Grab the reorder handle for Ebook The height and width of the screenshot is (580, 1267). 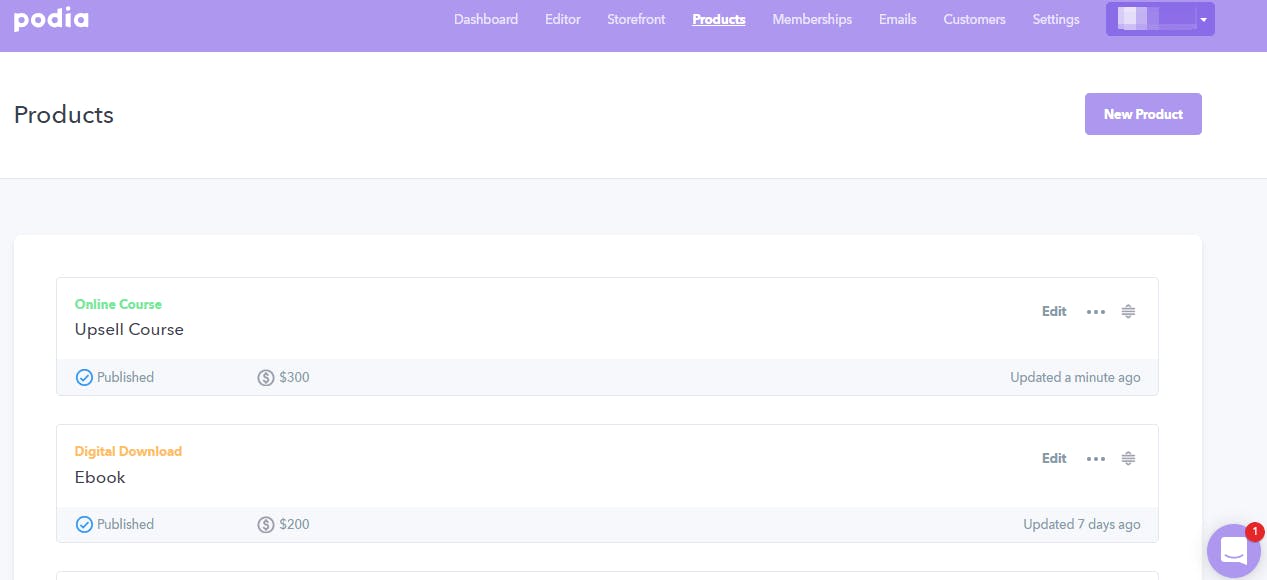click(1128, 459)
